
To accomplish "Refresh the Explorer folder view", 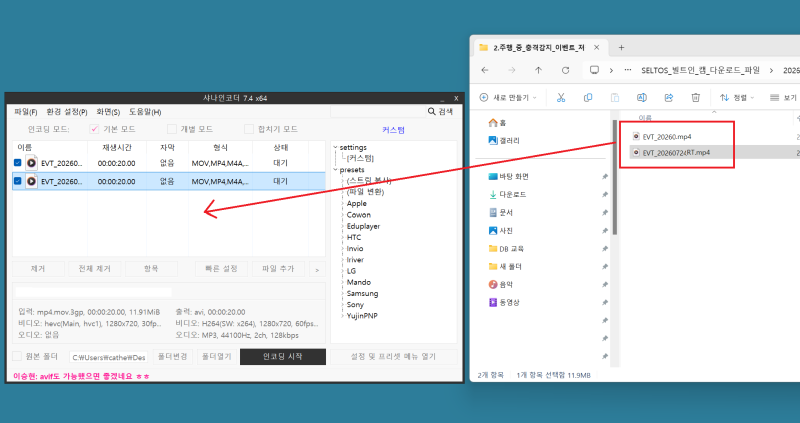I will [565, 70].
